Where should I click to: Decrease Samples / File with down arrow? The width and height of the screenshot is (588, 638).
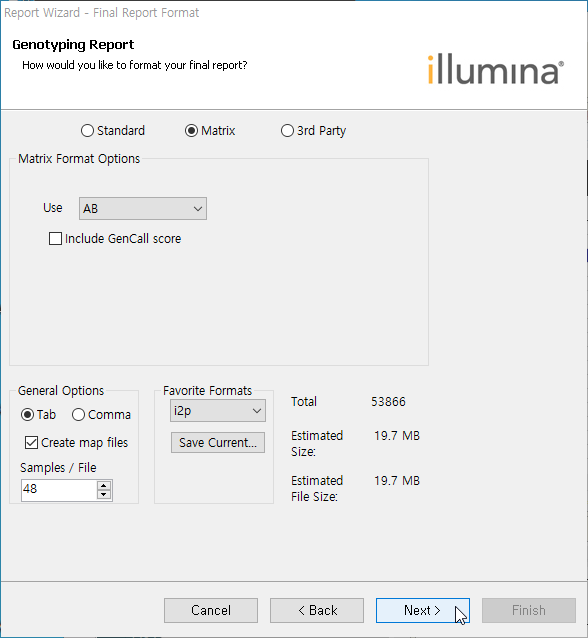coord(104,495)
